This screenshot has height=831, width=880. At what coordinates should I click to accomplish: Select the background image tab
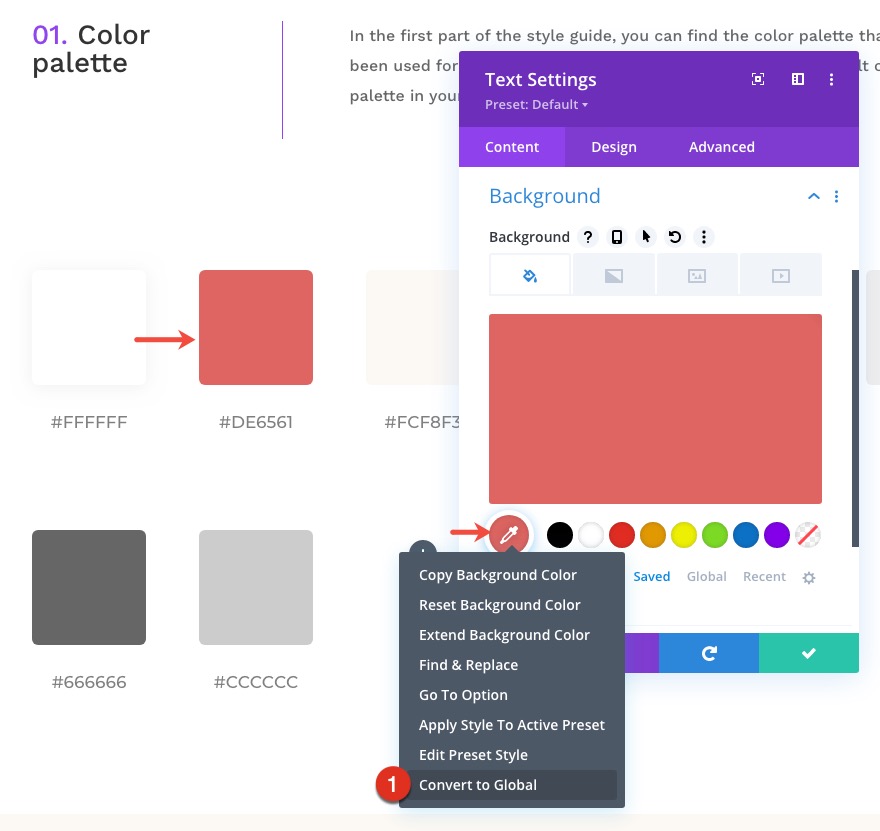point(697,275)
